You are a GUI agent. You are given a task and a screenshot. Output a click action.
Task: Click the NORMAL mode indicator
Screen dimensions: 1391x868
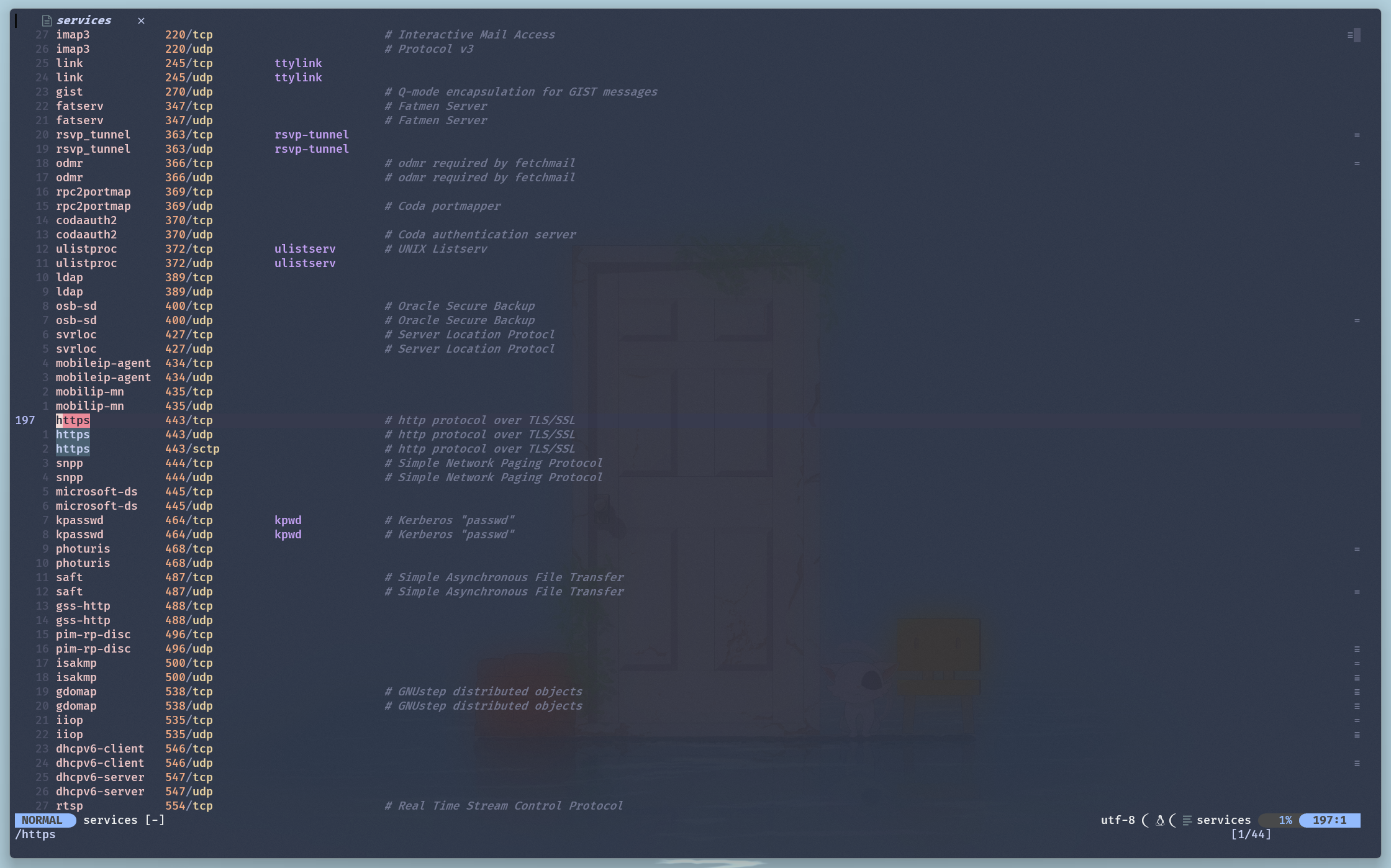tap(42, 820)
